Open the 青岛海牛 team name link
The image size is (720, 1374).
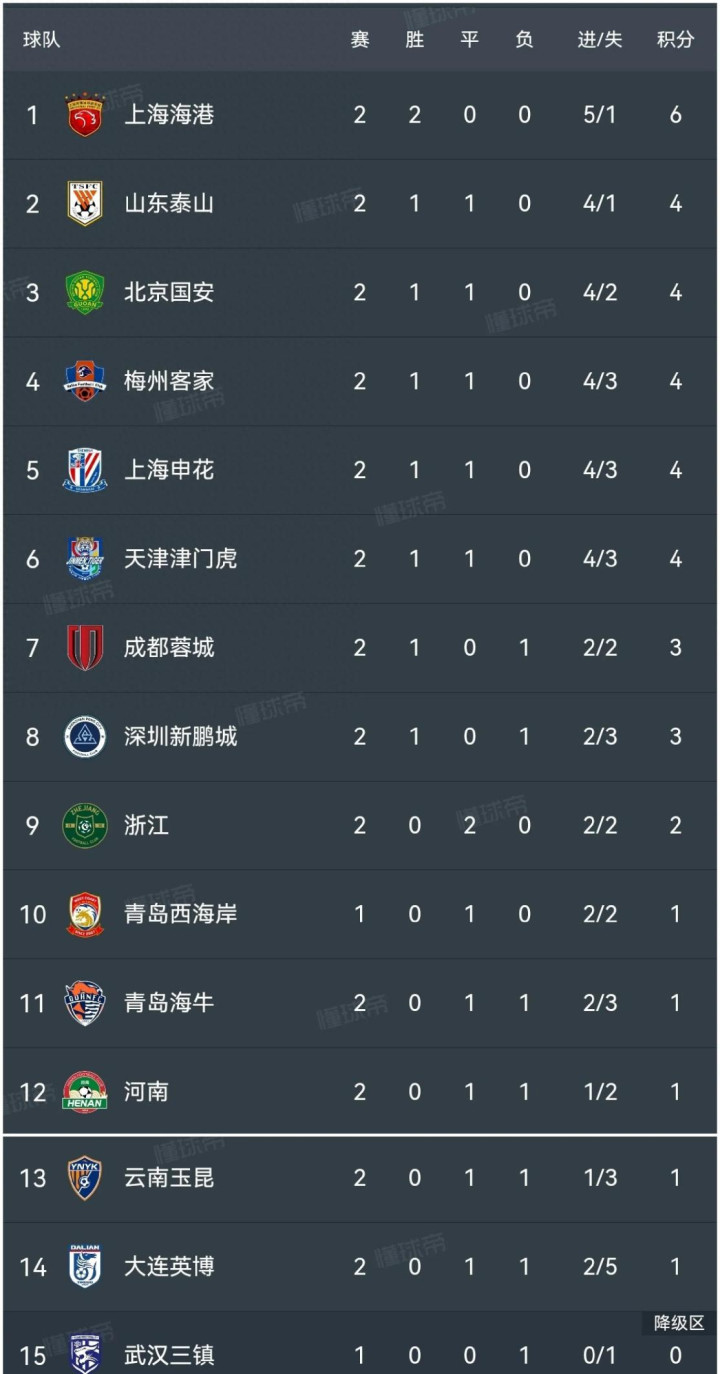[x=168, y=1003]
